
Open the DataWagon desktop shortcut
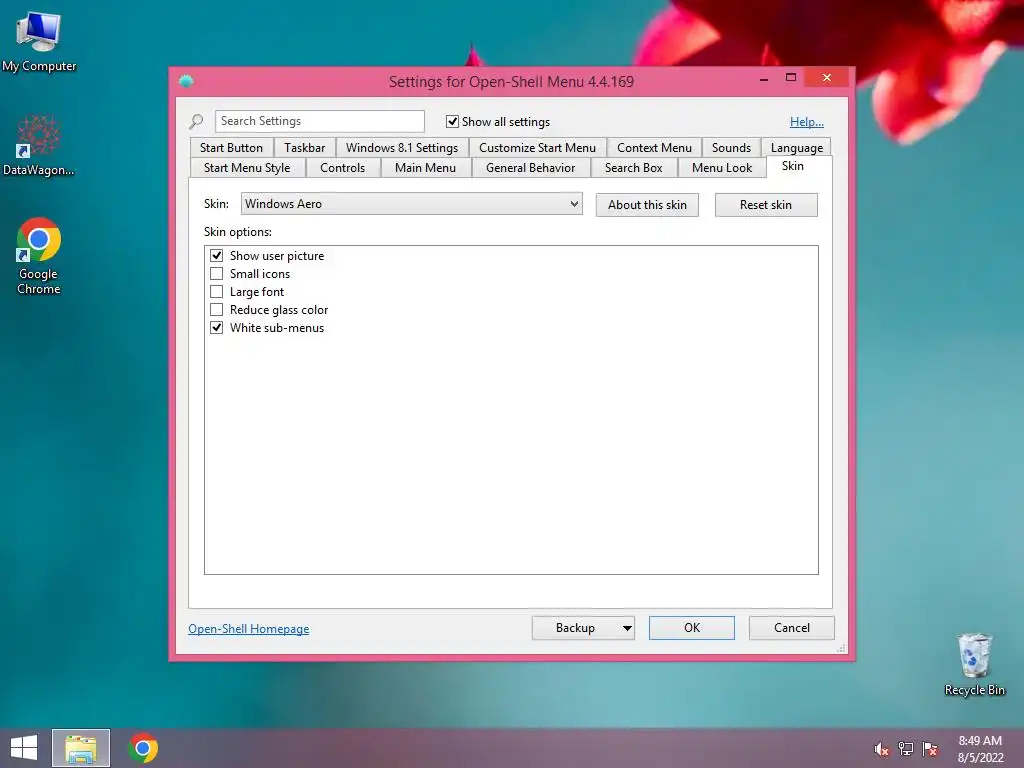click(x=39, y=146)
